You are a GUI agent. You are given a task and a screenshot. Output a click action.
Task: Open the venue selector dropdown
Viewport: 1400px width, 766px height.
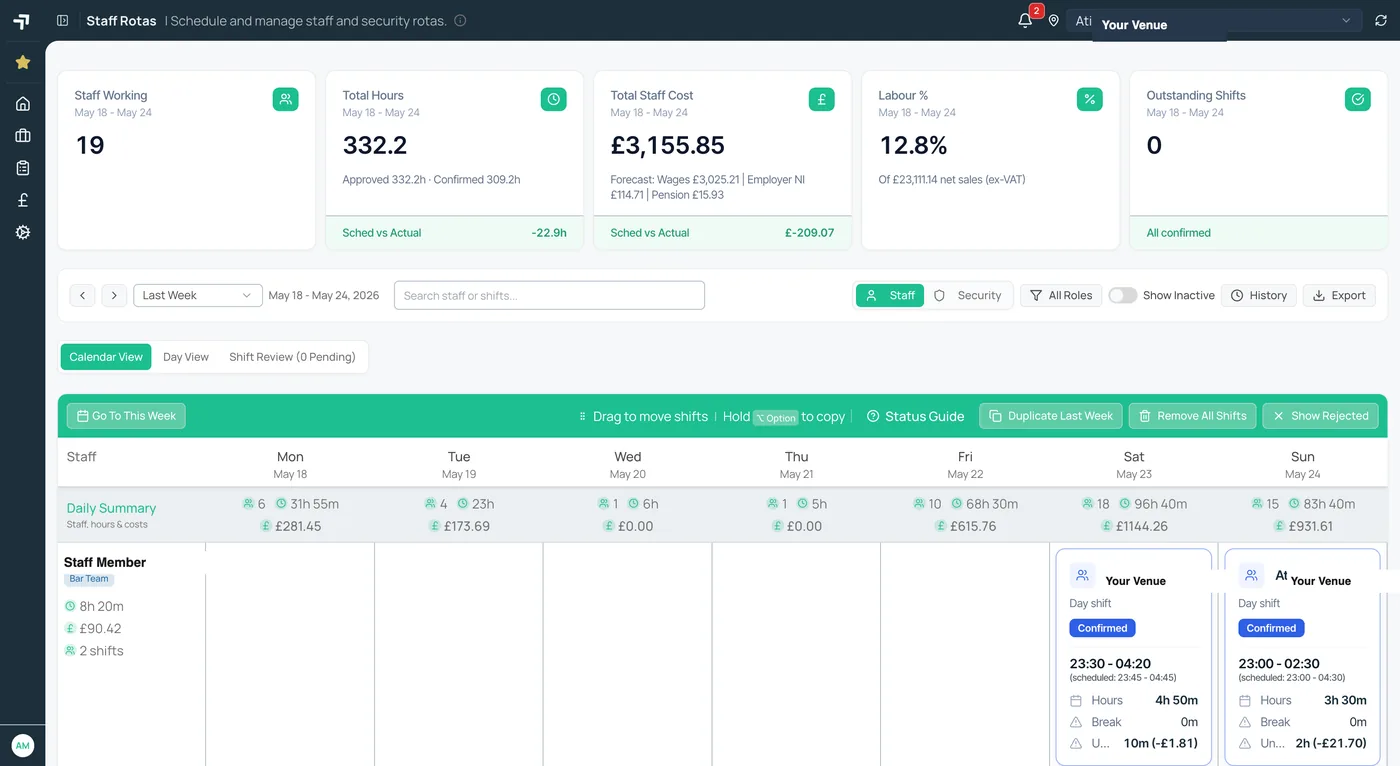(x=1214, y=20)
